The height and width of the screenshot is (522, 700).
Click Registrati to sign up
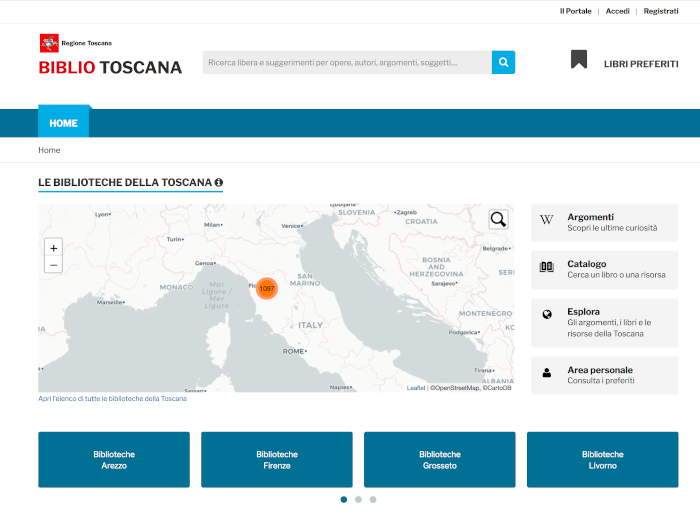661,11
